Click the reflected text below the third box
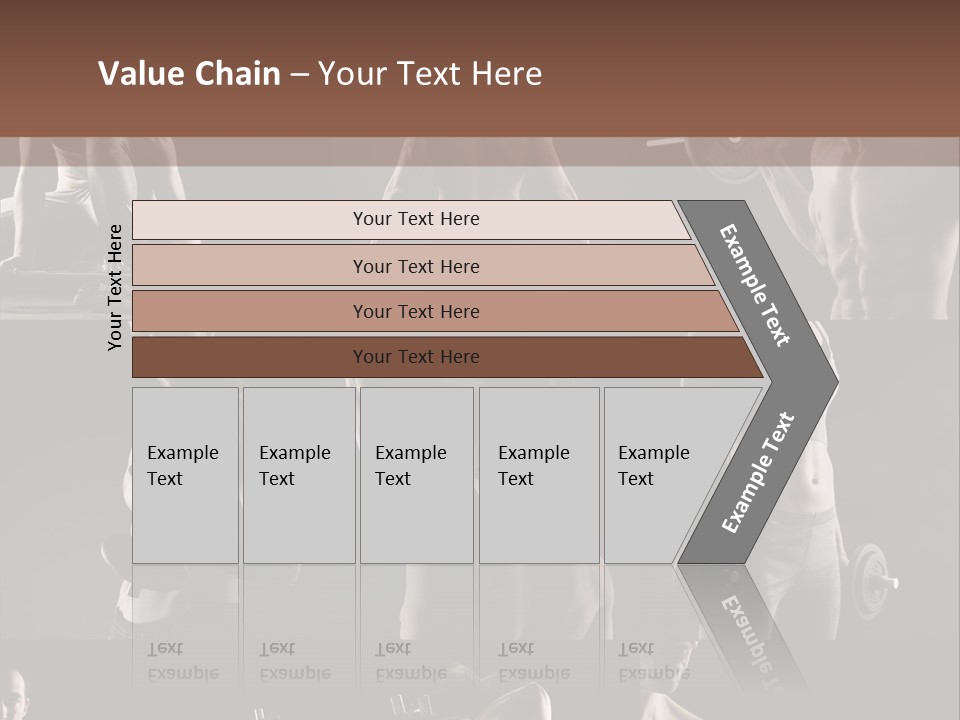This screenshot has height=720, width=960. (x=410, y=661)
